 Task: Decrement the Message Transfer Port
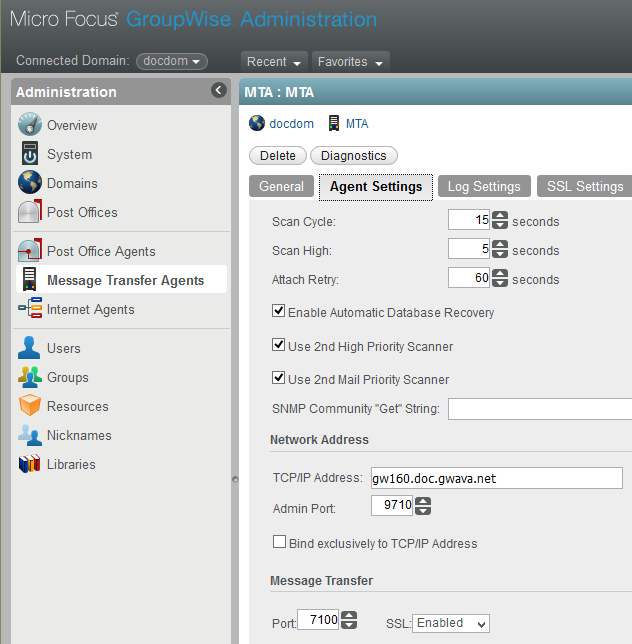click(349, 625)
